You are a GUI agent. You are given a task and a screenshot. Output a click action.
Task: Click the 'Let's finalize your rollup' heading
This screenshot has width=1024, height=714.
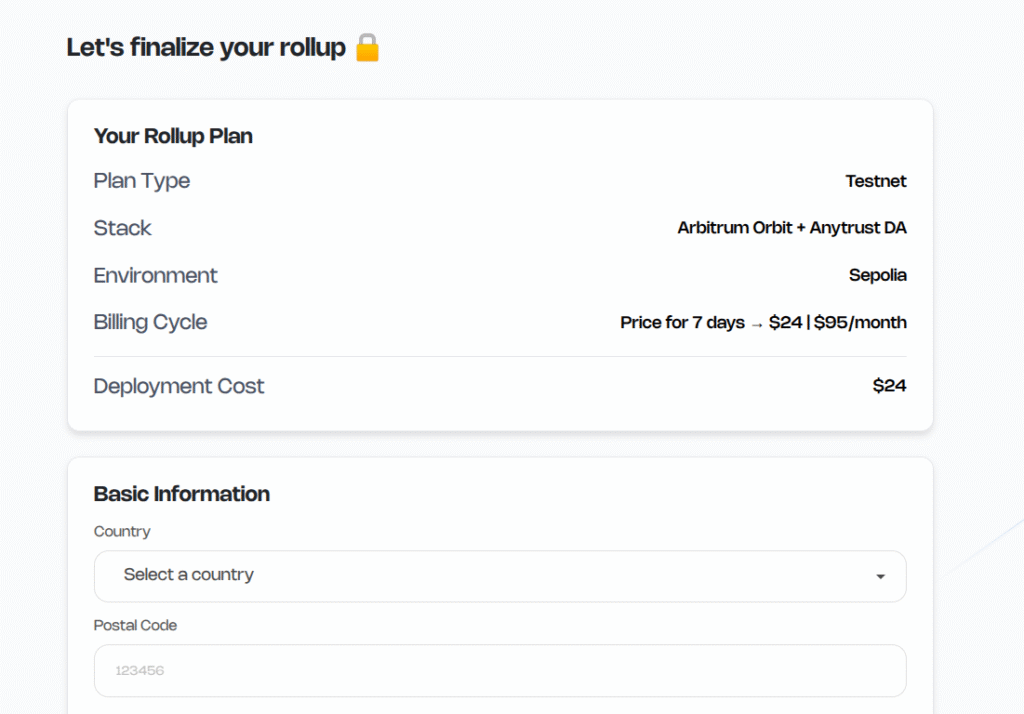[x=206, y=48]
